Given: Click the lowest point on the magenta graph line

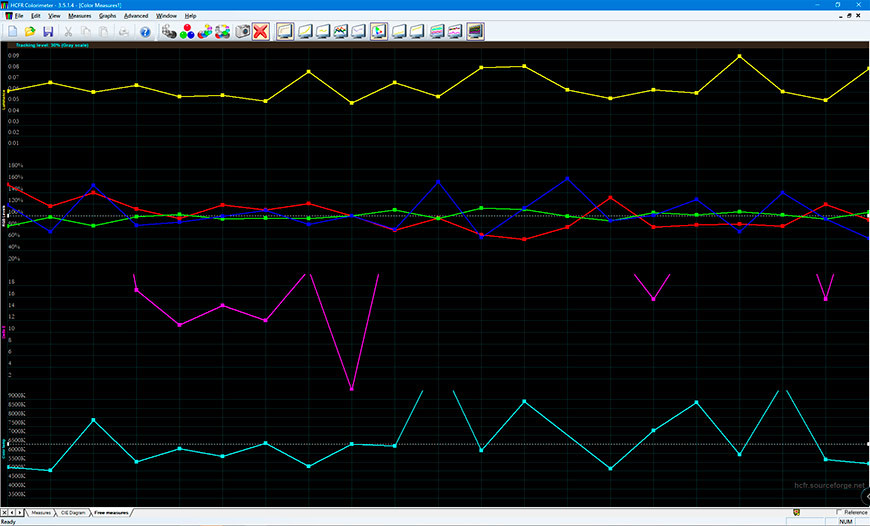Looking at the screenshot, I should (351, 388).
